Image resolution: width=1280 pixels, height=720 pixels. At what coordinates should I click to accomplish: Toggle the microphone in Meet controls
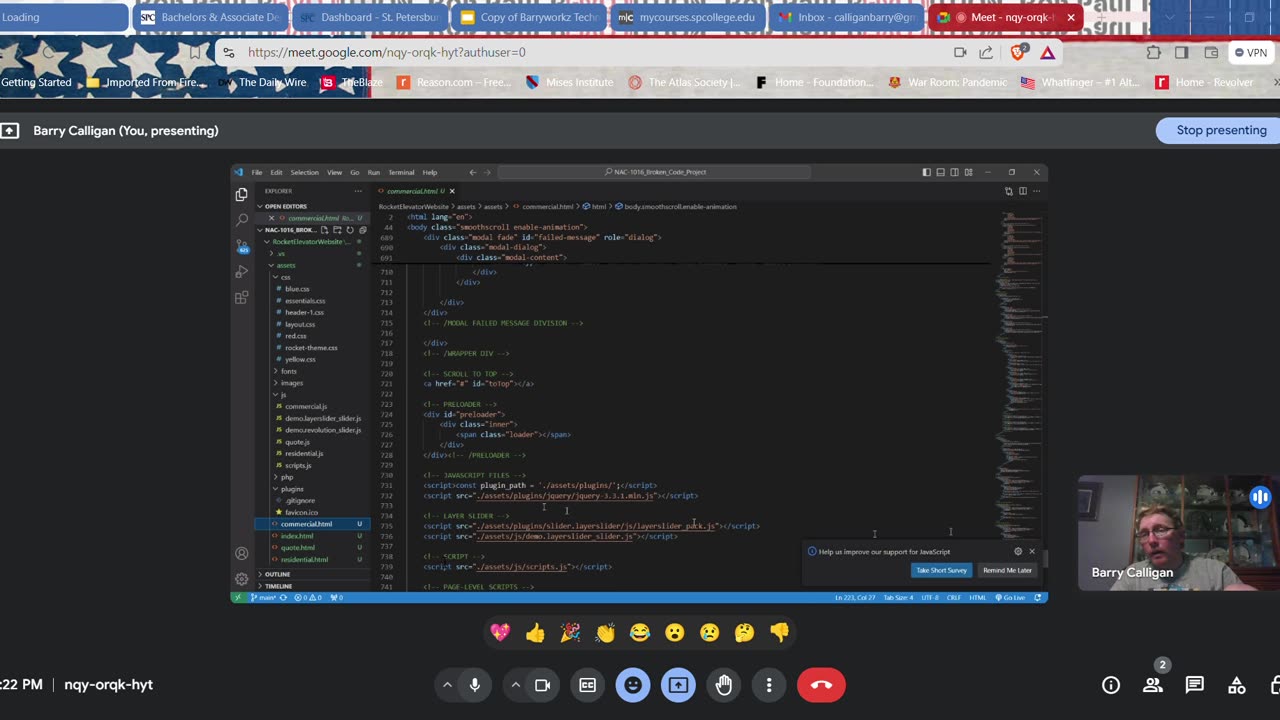(x=475, y=685)
